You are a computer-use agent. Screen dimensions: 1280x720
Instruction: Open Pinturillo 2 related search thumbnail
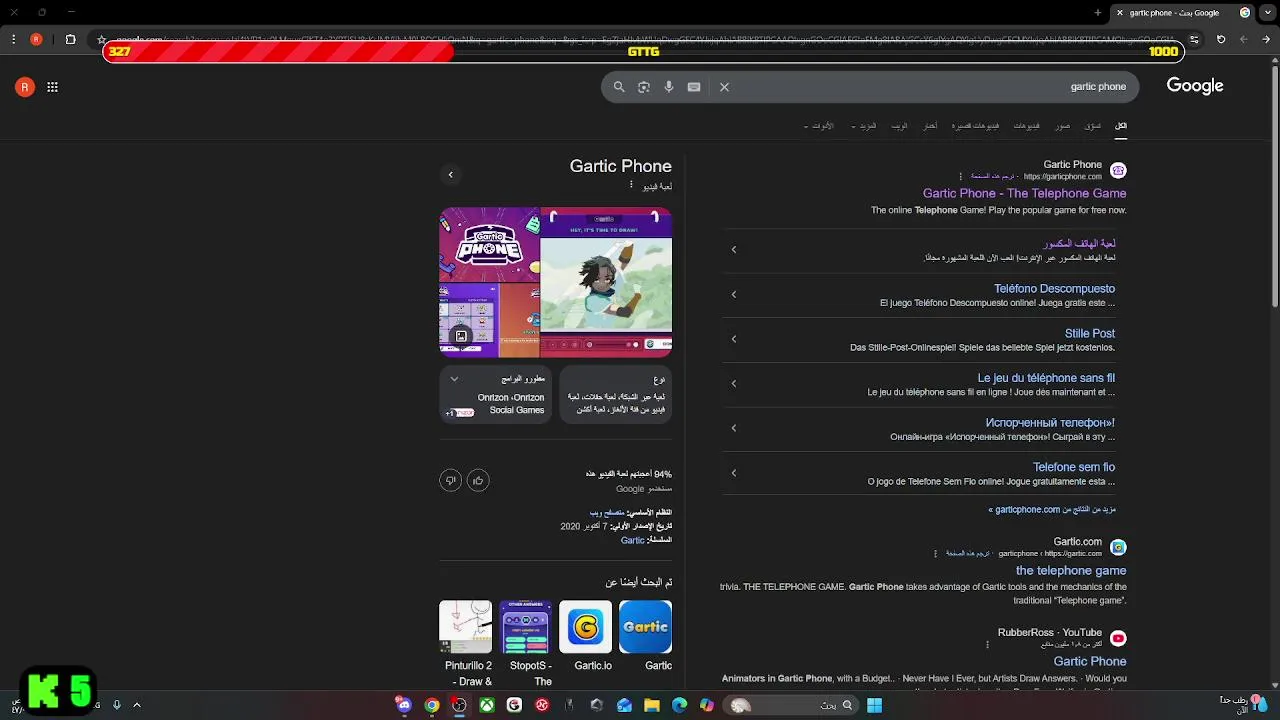coord(466,627)
